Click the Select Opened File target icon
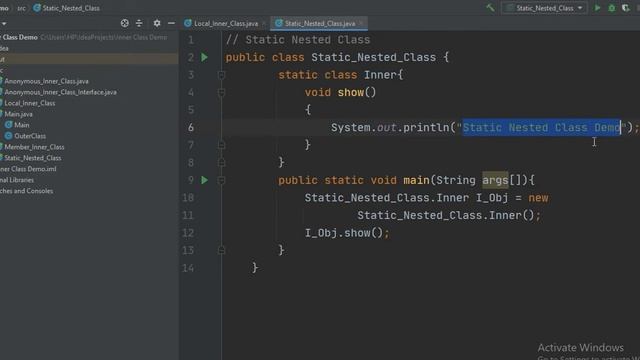Image resolution: width=640 pixels, height=360 pixels. coord(124,23)
